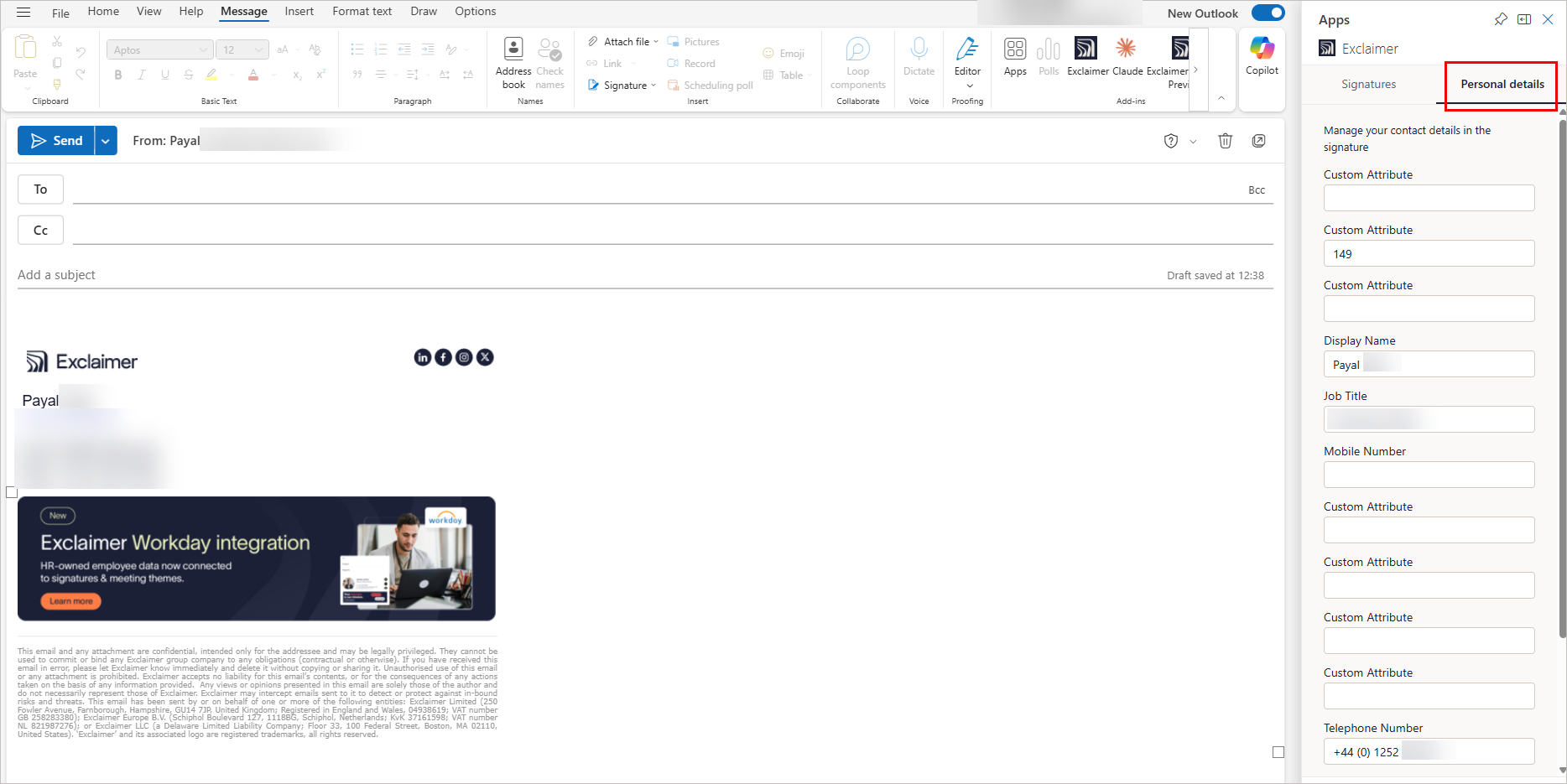Screen dimensions: 1567x784
Task: Click the To recipients button
Action: pos(40,190)
